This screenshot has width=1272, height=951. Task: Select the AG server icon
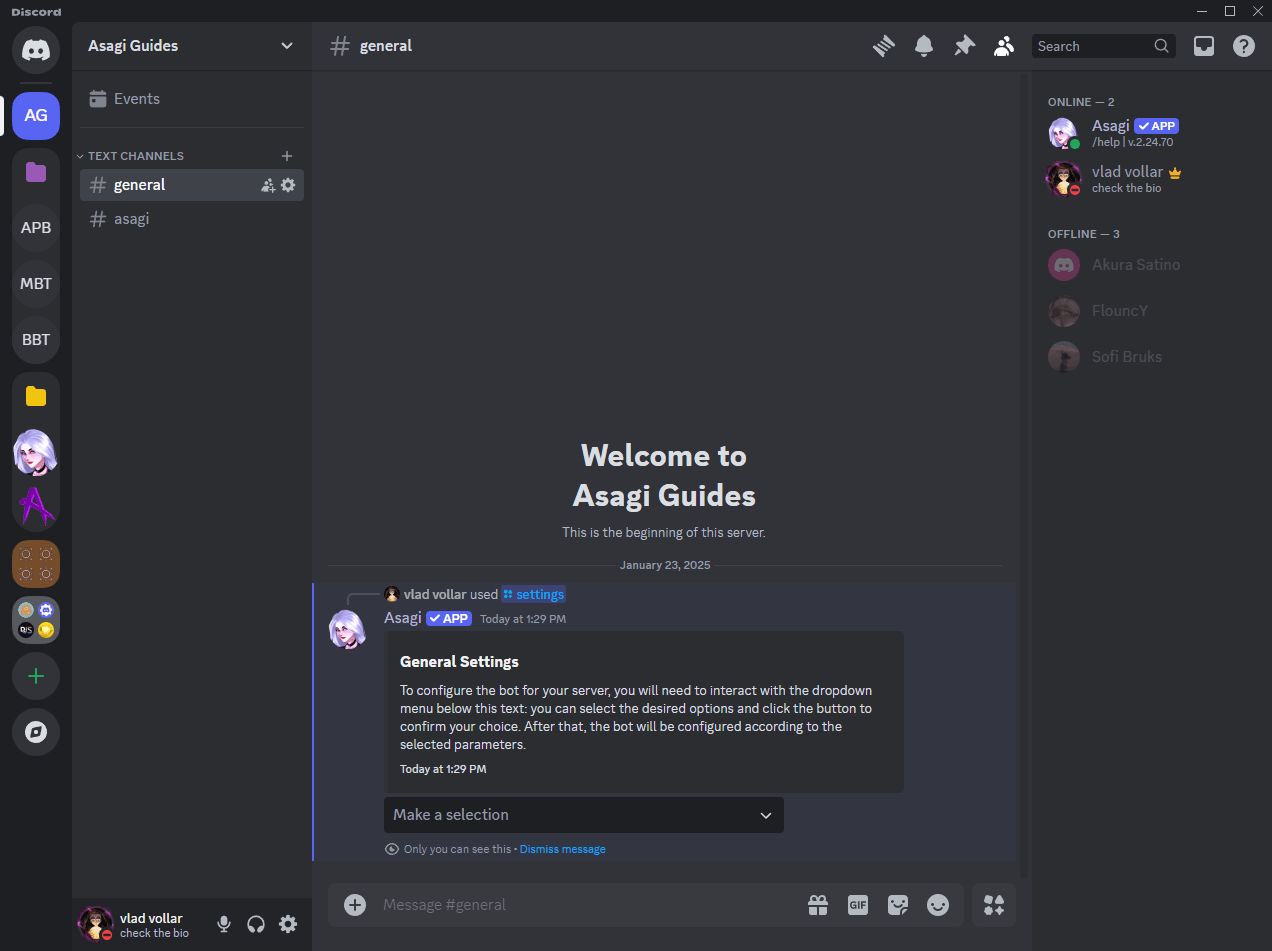click(36, 115)
